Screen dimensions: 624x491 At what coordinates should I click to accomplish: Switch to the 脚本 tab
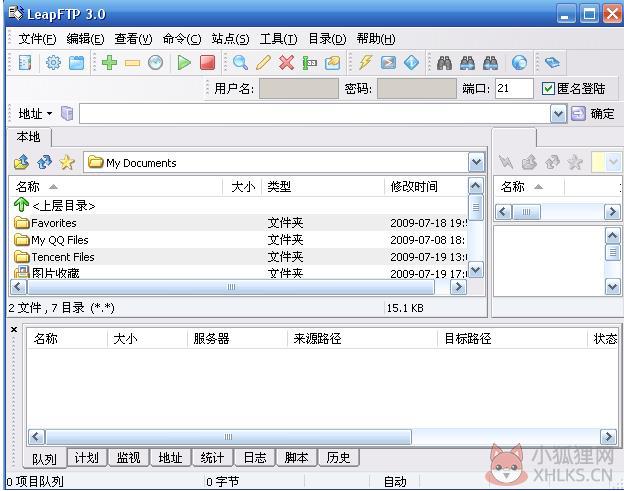click(296, 458)
